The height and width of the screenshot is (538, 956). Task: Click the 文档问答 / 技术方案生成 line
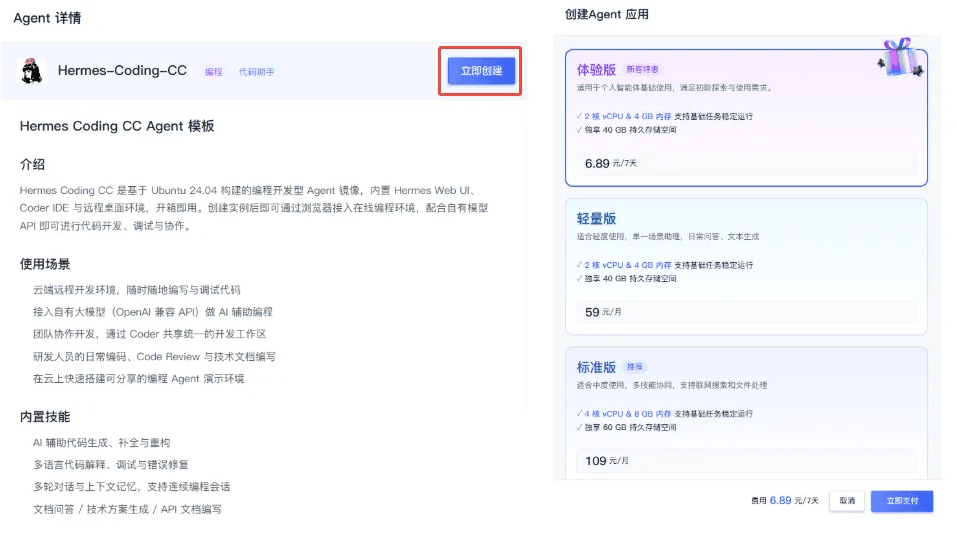click(127, 509)
